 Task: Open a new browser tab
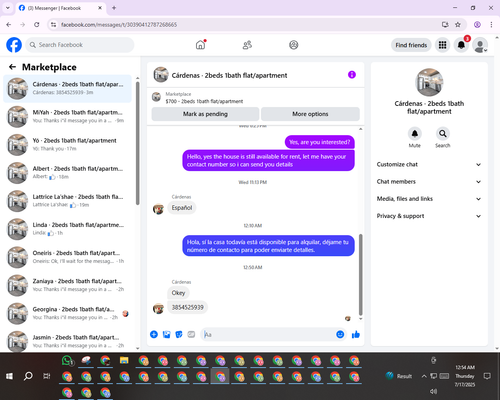click(114, 8)
